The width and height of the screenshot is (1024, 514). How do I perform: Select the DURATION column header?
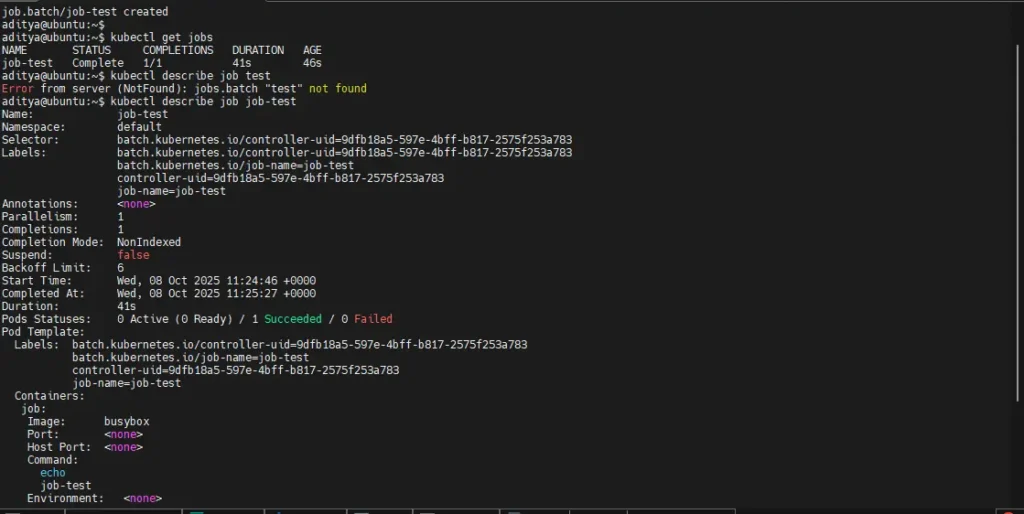[258, 50]
